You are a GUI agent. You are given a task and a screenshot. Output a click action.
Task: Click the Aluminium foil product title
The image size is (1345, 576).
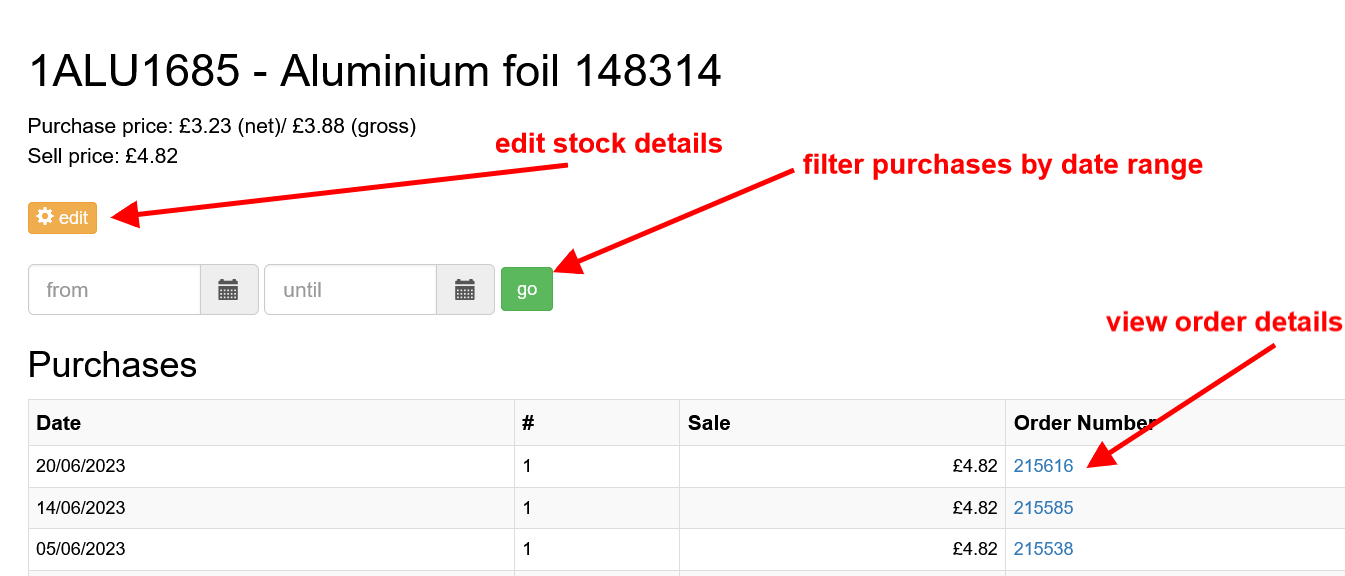point(375,72)
